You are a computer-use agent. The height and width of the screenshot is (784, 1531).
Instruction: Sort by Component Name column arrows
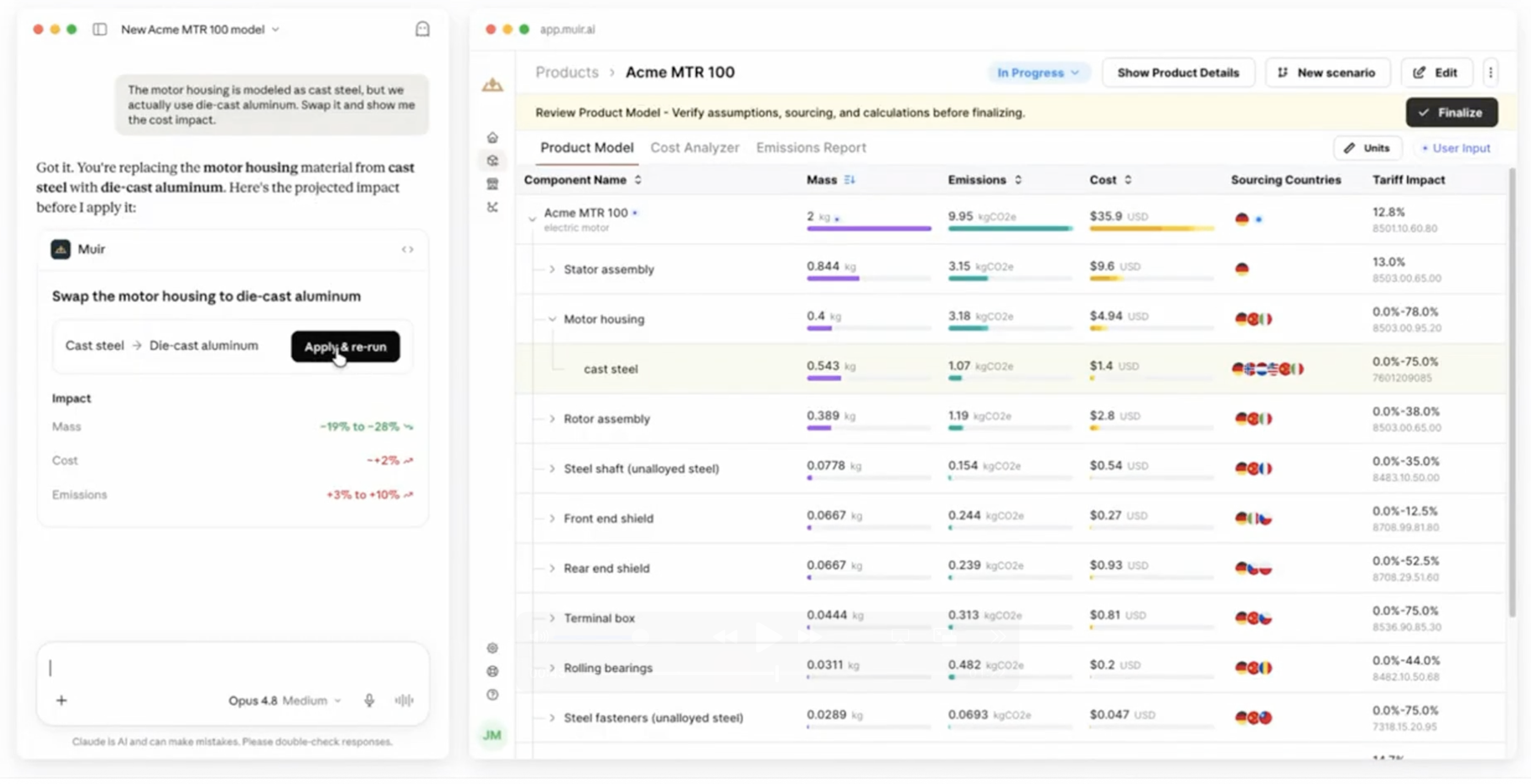pos(638,179)
